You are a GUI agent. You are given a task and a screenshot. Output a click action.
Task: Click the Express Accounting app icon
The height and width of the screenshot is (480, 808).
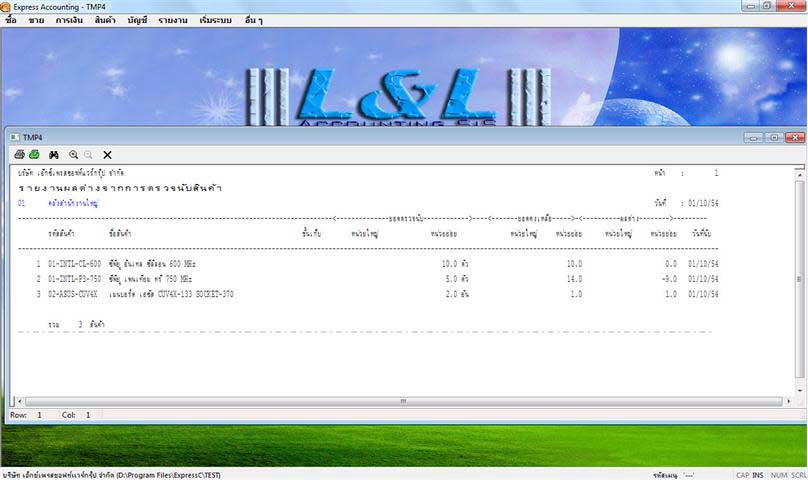pyautogui.click(x=7, y=6)
